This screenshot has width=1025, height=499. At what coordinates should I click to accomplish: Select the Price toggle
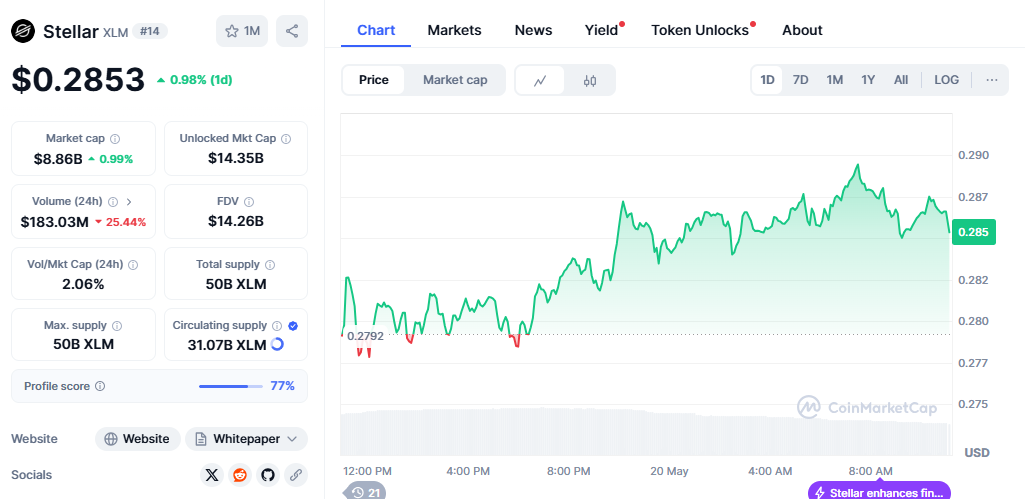(373, 80)
